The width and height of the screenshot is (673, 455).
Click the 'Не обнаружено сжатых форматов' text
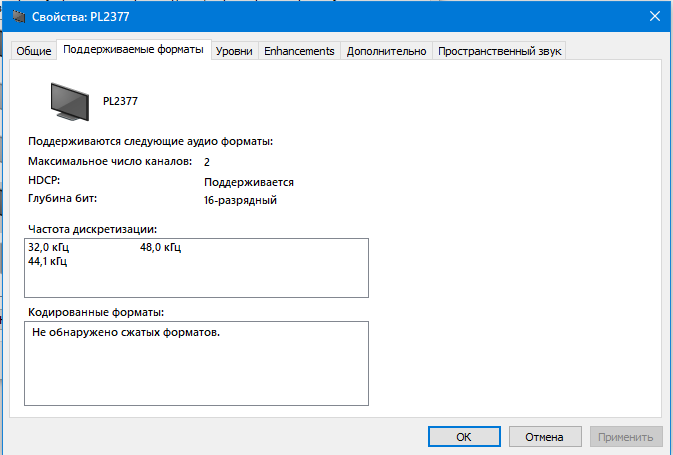point(125,331)
